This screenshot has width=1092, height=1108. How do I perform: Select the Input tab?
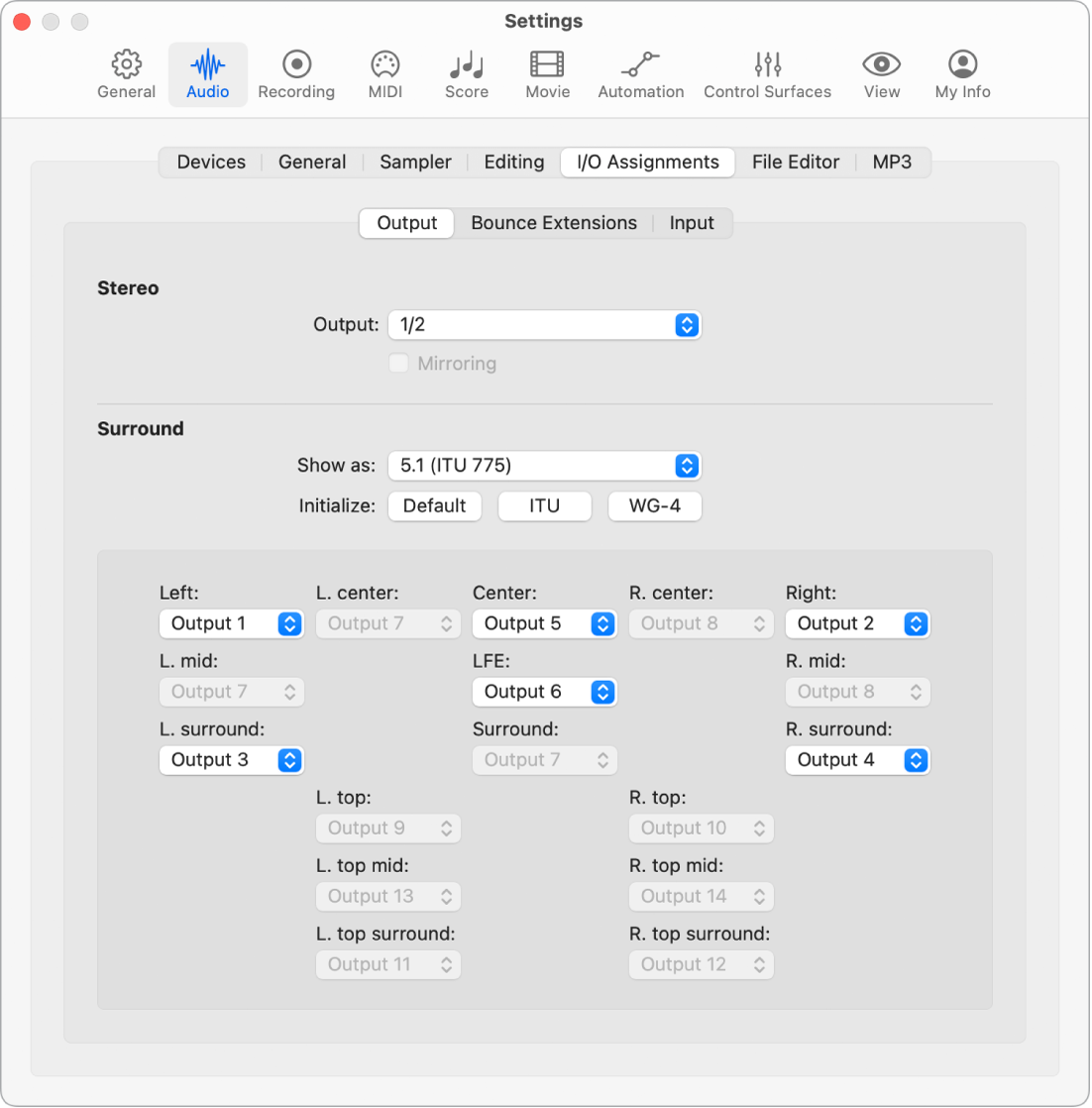pos(691,223)
